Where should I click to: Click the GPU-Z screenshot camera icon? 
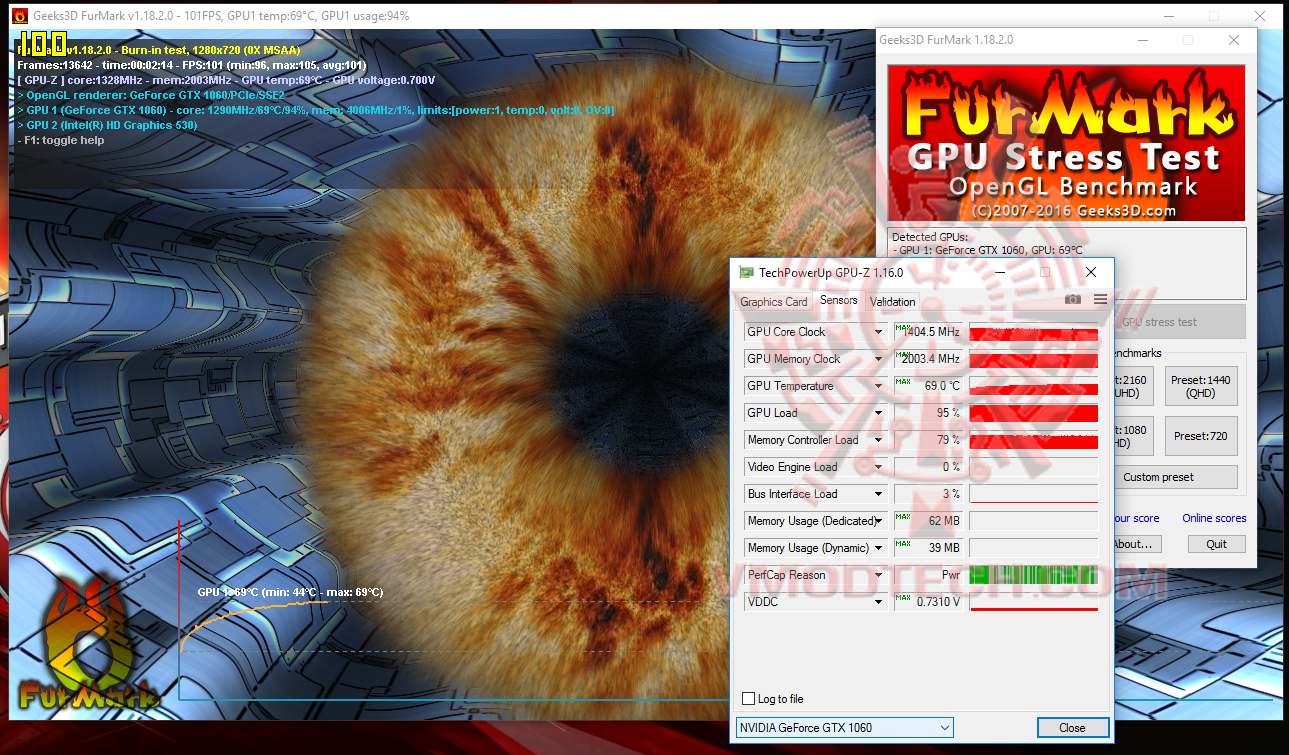(x=1073, y=299)
